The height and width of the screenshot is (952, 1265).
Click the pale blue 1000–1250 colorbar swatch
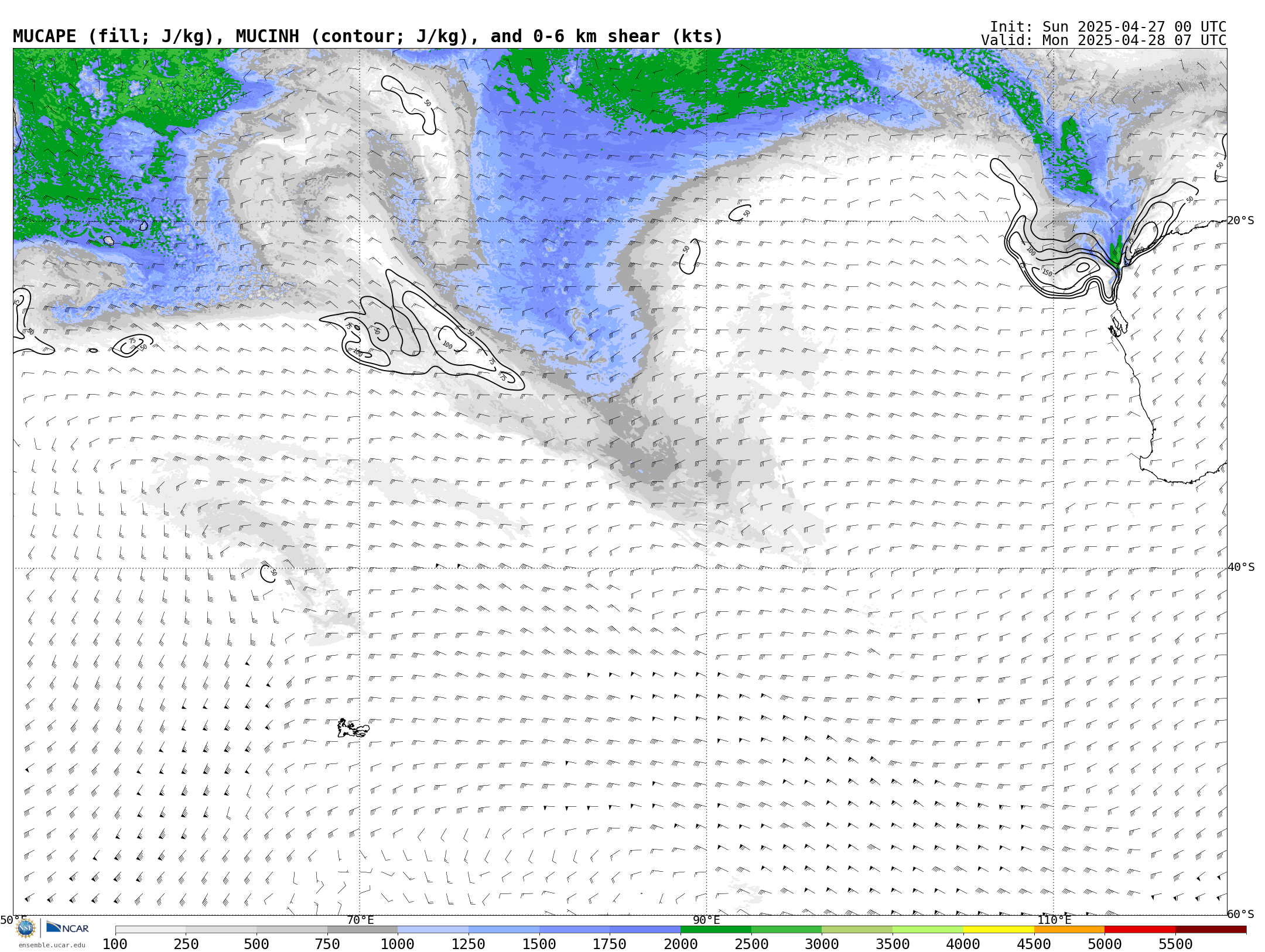[433, 930]
